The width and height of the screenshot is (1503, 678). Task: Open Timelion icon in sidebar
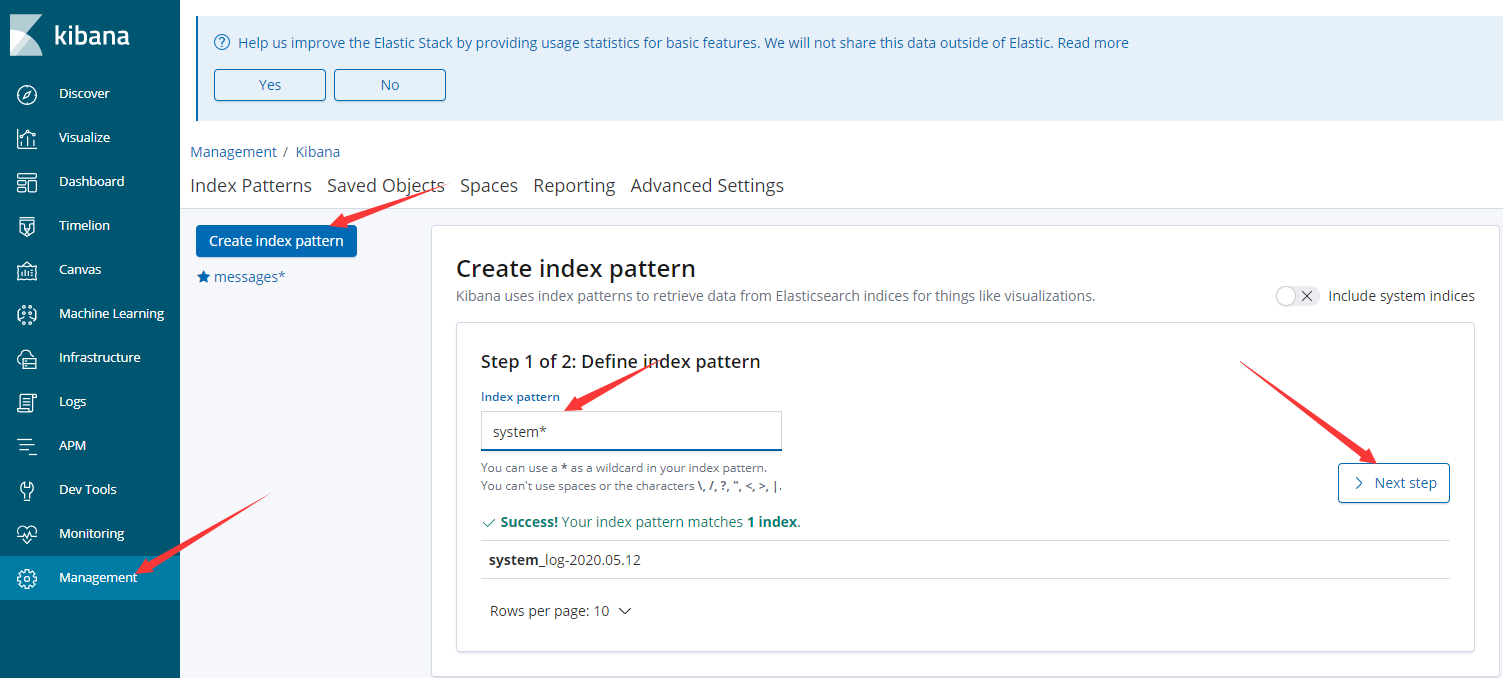pyautogui.click(x=27, y=226)
